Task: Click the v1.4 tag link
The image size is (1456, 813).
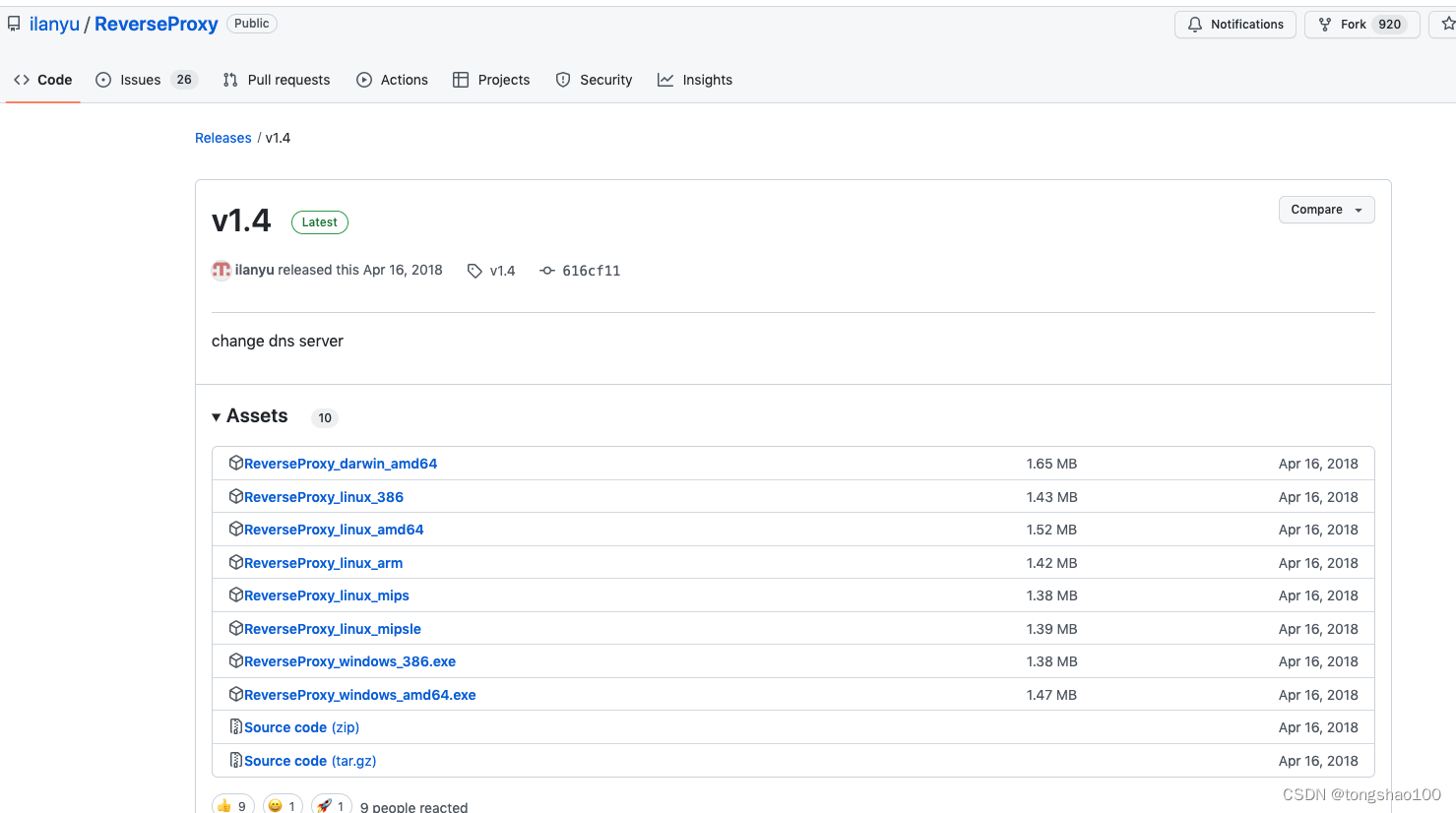Action: click(x=502, y=271)
